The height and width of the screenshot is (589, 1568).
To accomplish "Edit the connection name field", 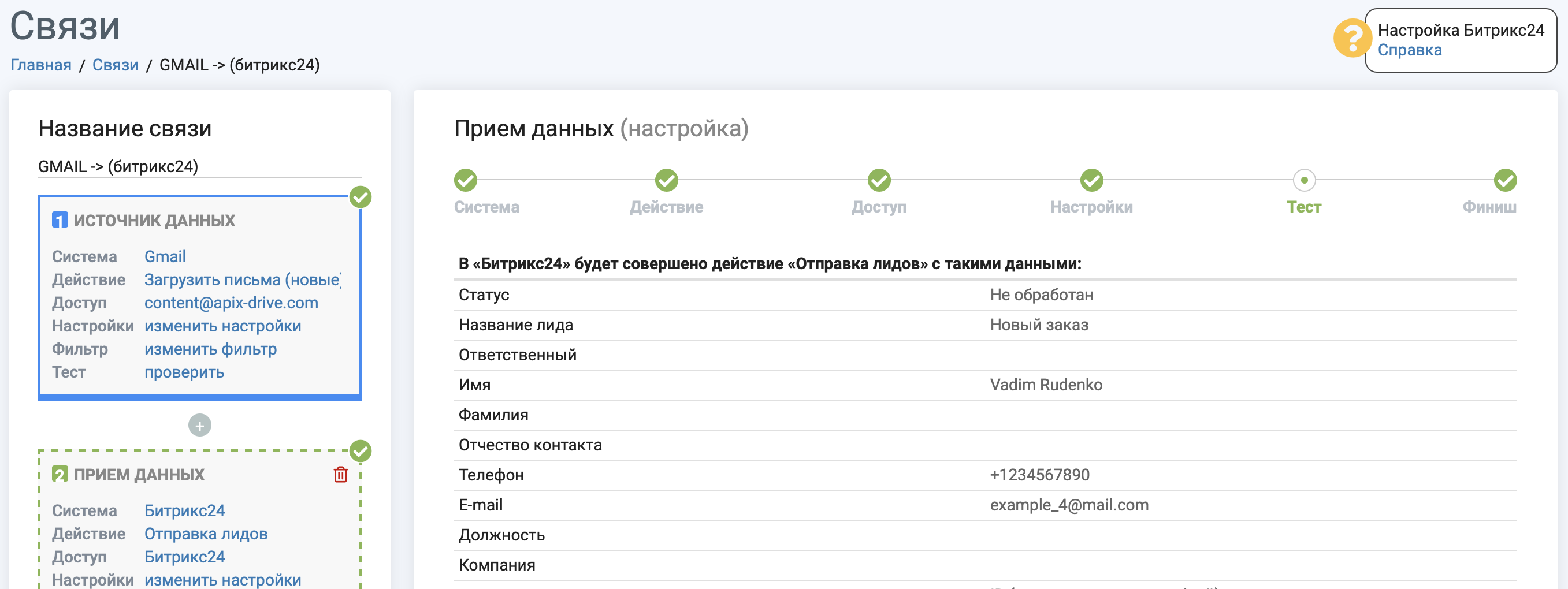I will point(200,166).
